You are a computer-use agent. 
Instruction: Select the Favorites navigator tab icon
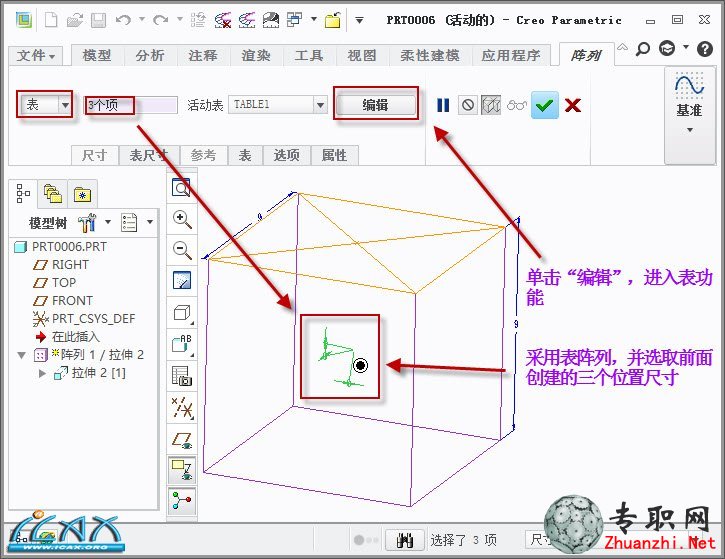82,194
